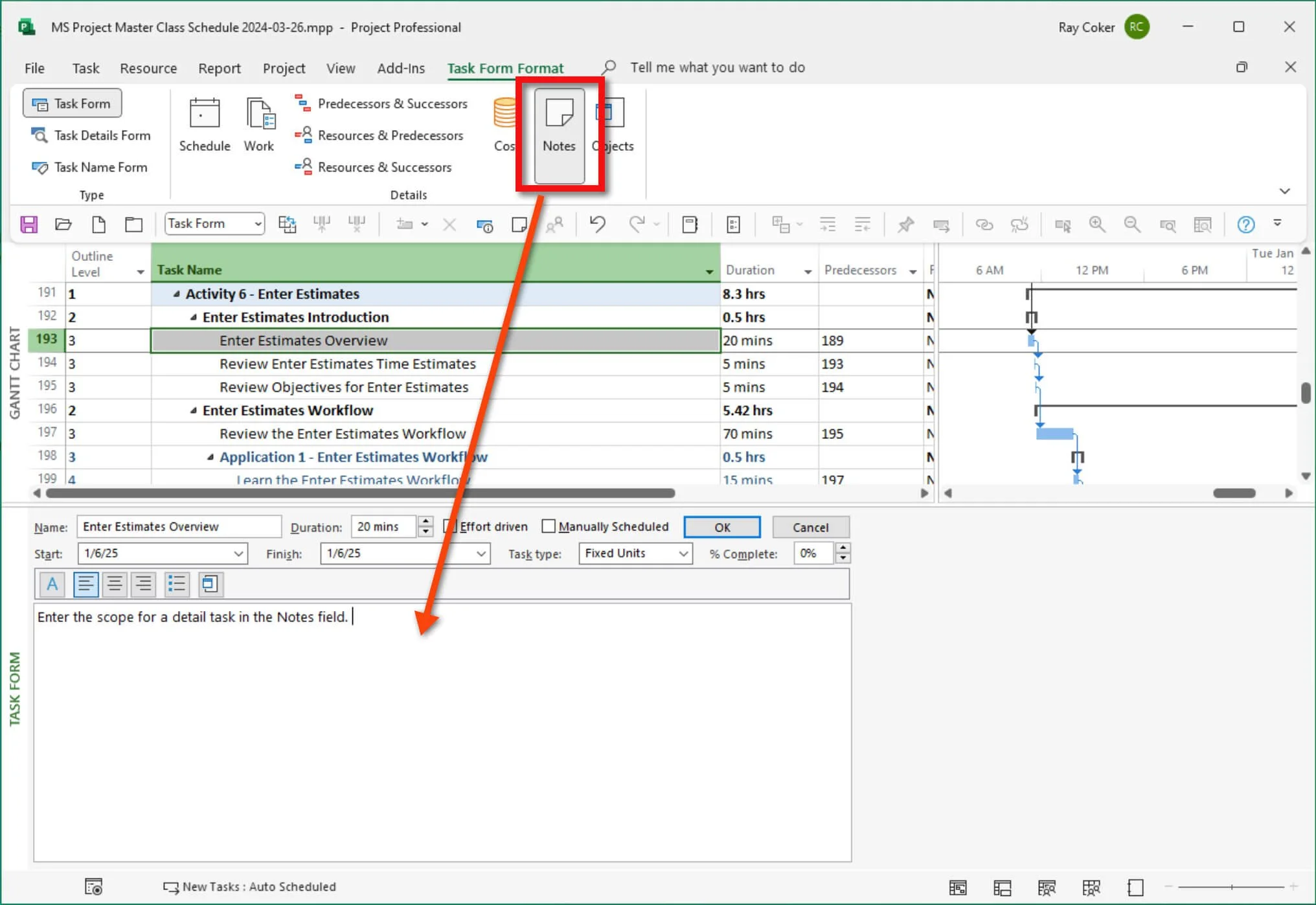Align note text right
The image size is (1316, 905).
(x=144, y=584)
